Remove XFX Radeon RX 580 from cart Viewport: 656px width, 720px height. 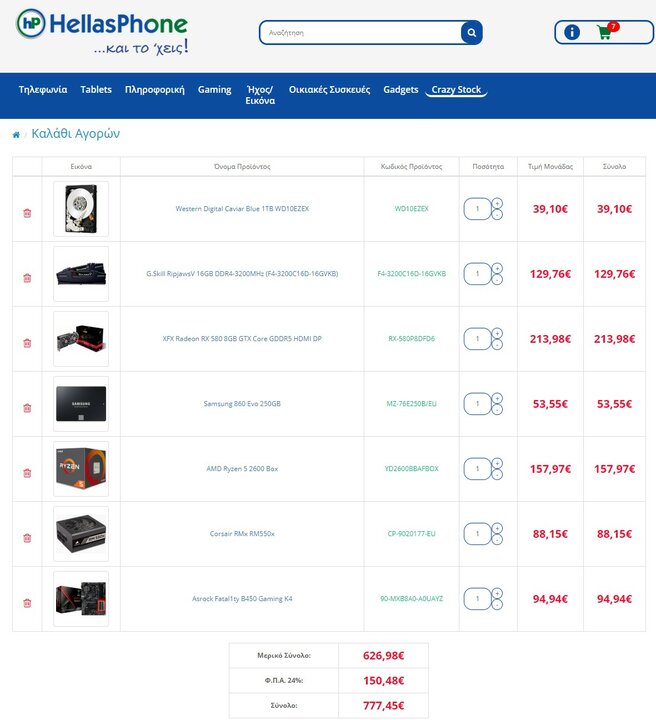(27, 343)
